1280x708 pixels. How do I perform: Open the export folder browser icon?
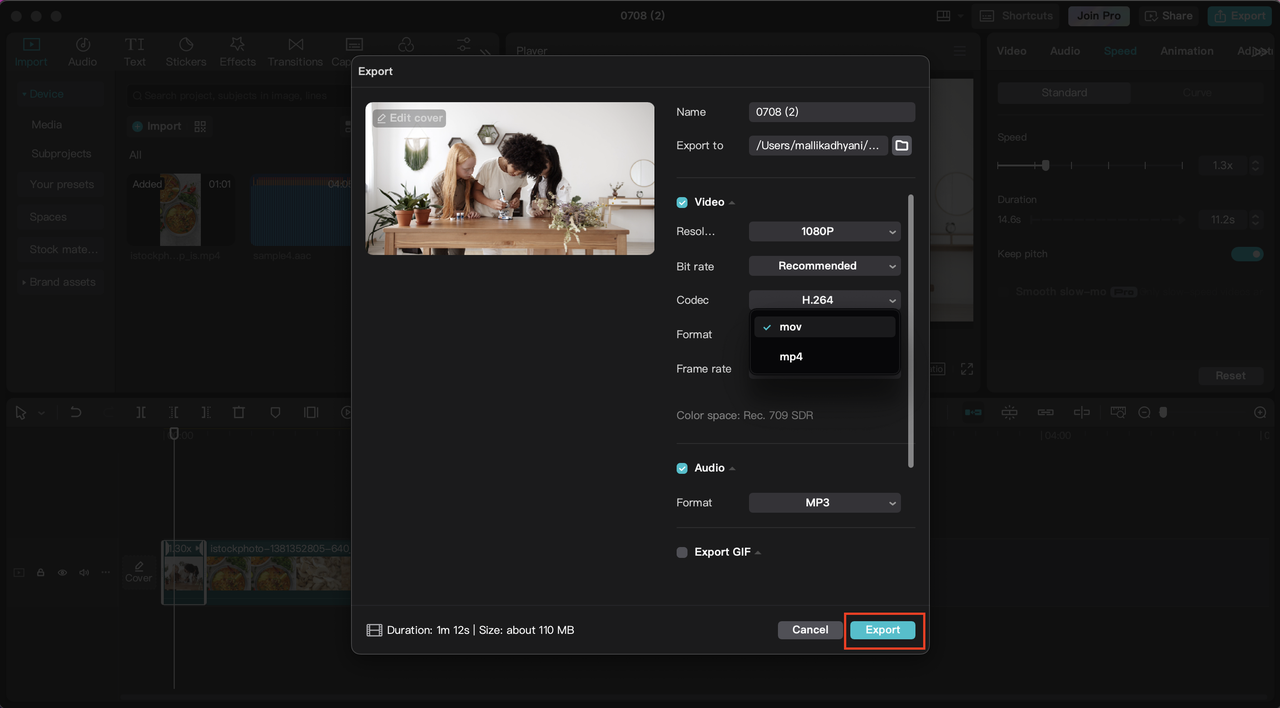pyautogui.click(x=901, y=146)
